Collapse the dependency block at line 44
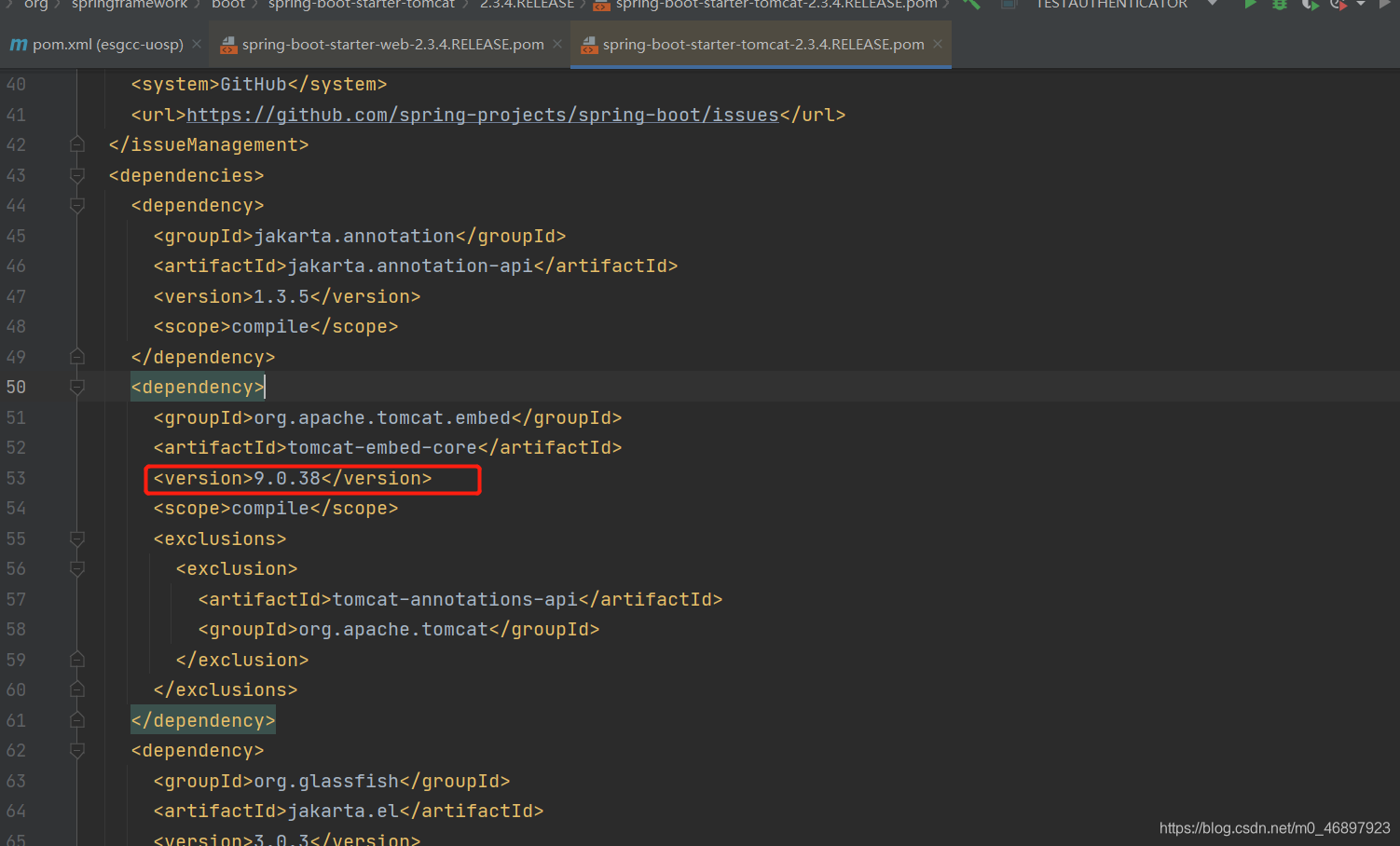The height and width of the screenshot is (846, 1400). point(77,205)
